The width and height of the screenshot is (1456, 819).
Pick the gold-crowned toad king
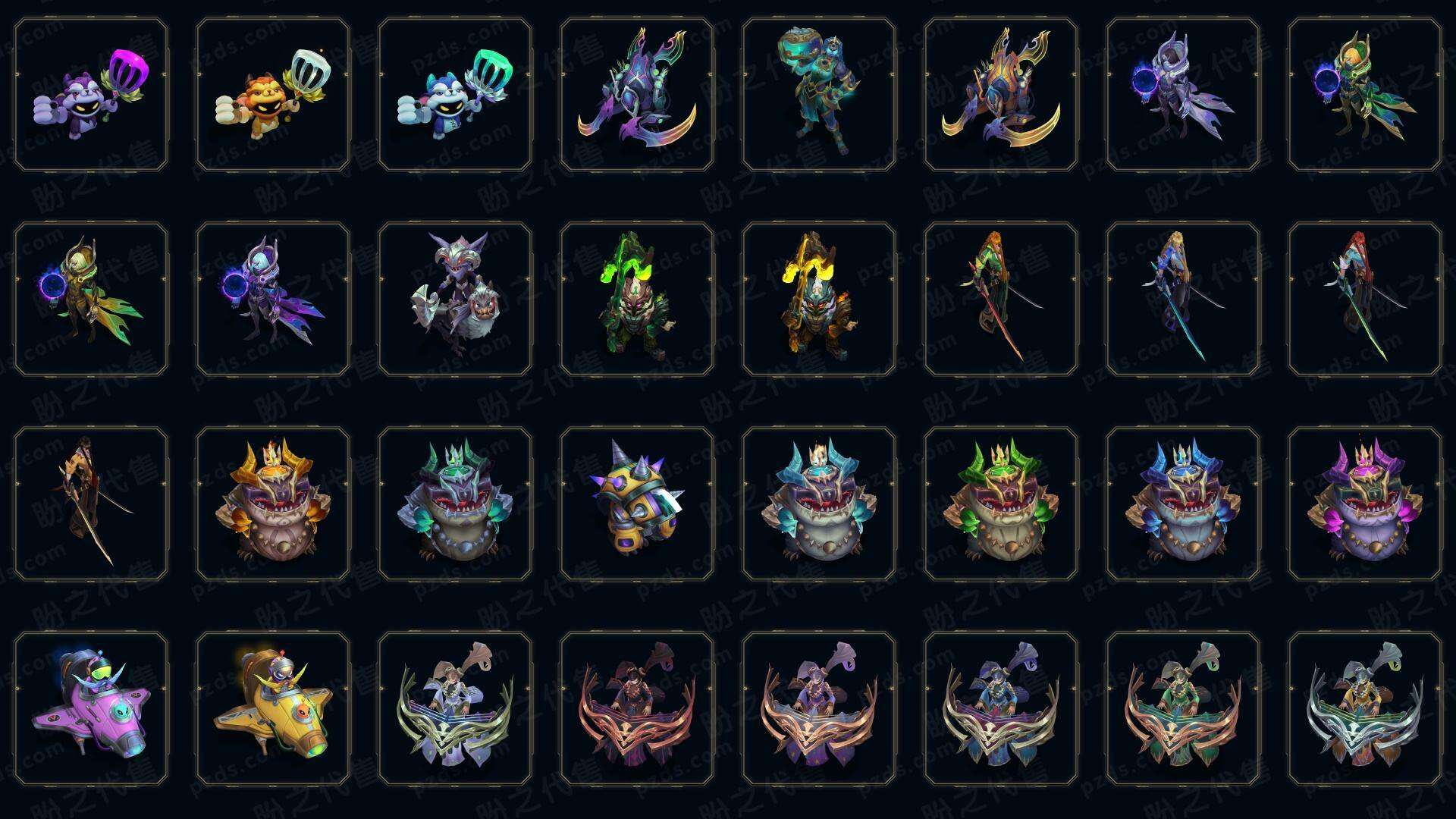coord(273,504)
